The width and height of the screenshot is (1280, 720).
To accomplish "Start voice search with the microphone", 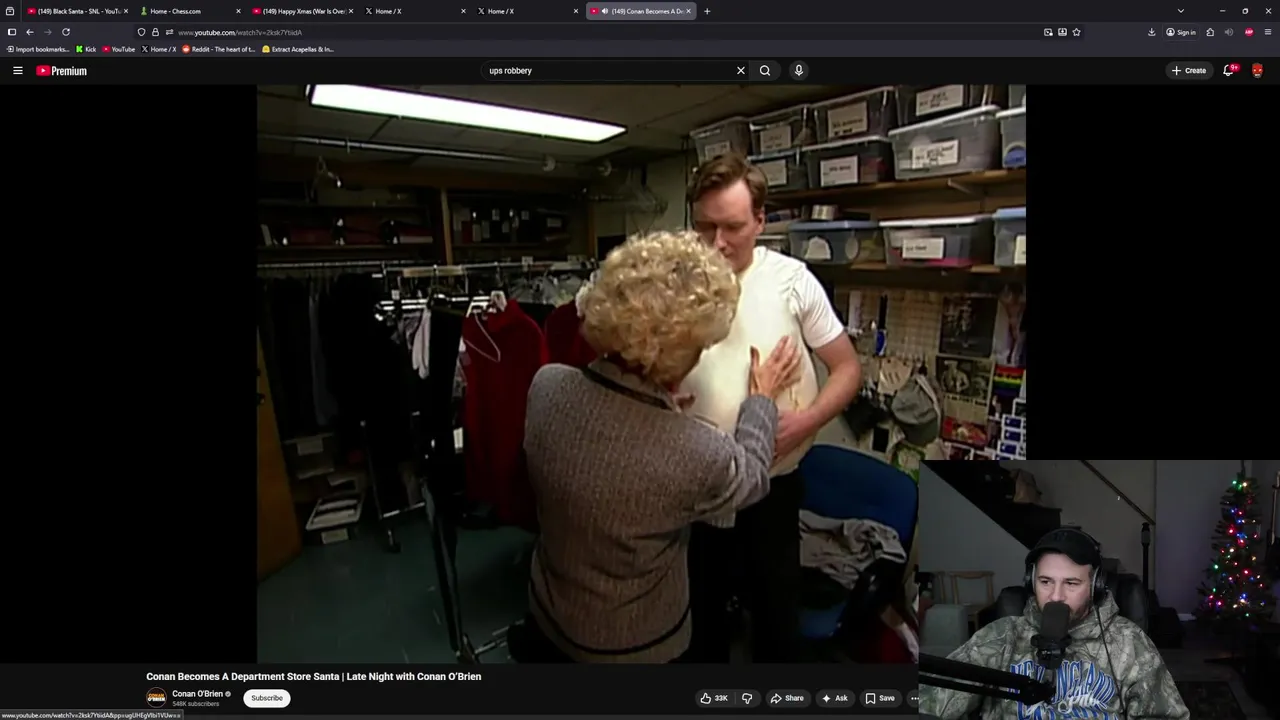I will [x=798, y=71].
